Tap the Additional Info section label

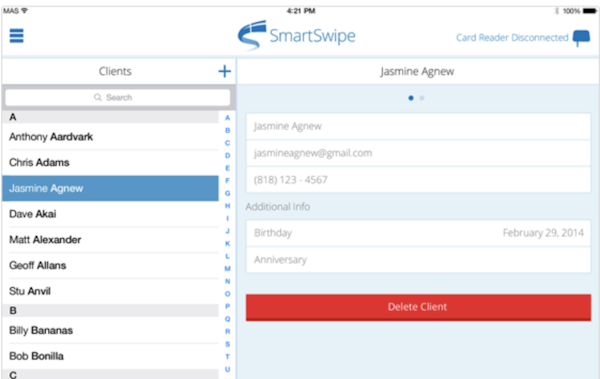pos(278,207)
